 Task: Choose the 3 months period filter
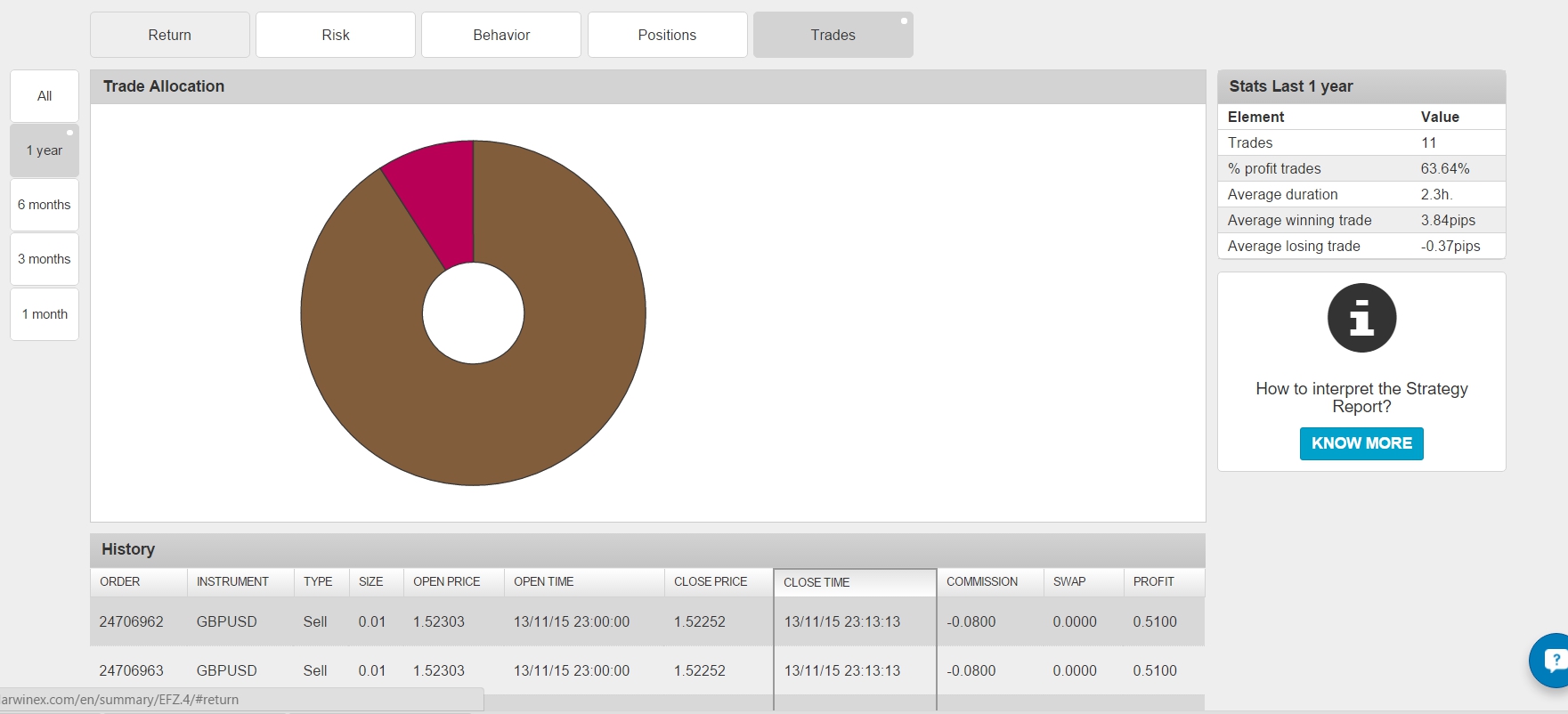45,259
